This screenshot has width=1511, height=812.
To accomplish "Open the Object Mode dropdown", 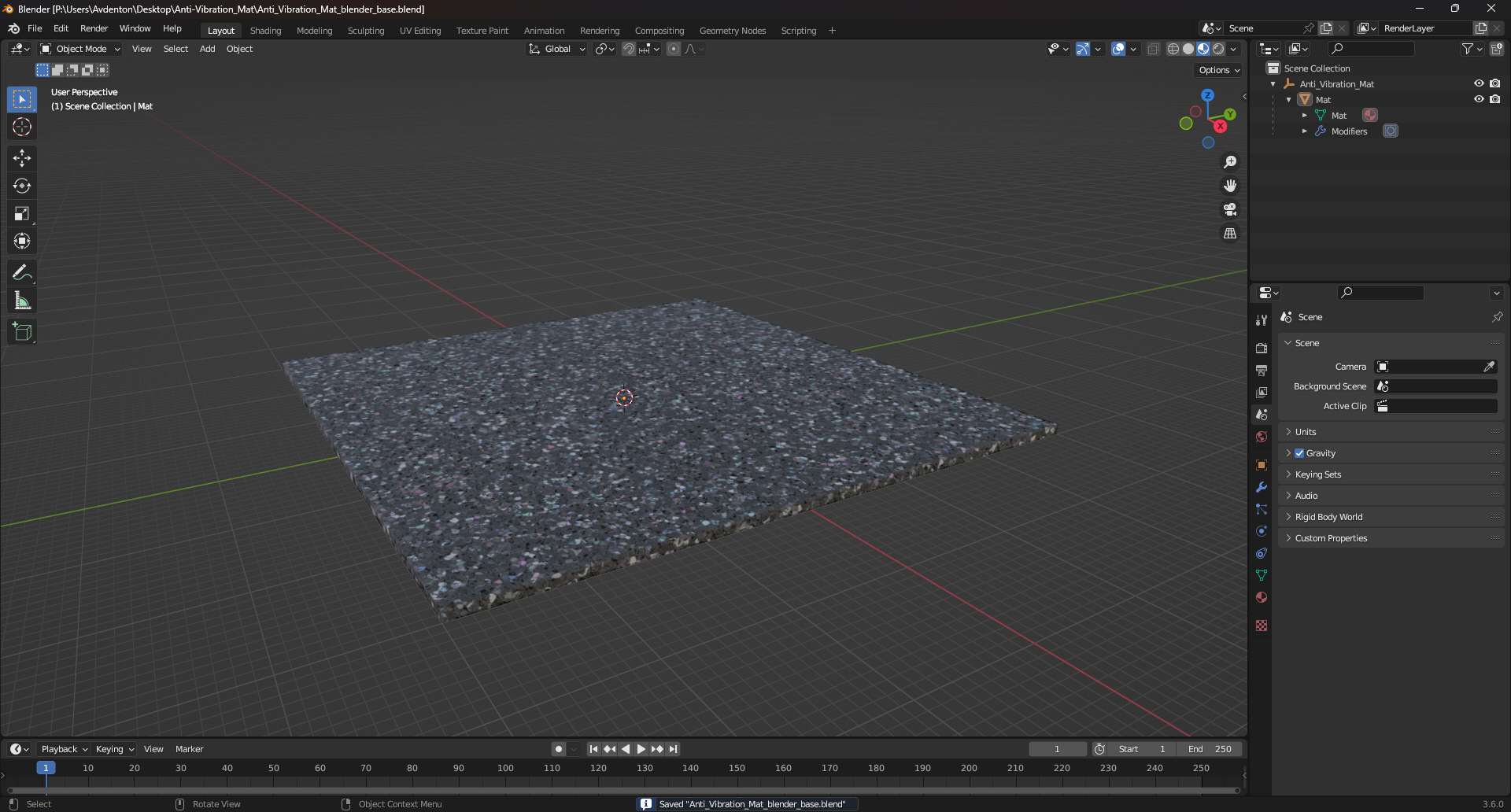I will coord(81,49).
